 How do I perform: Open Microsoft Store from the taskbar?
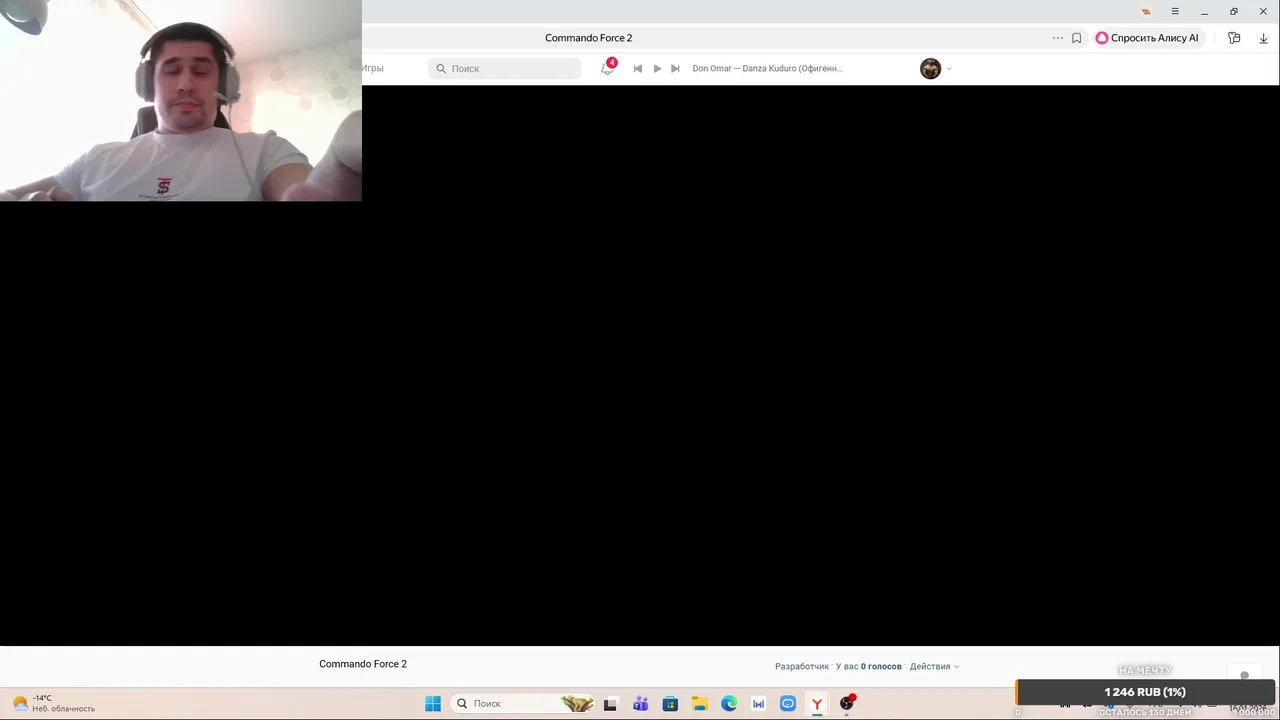(670, 703)
